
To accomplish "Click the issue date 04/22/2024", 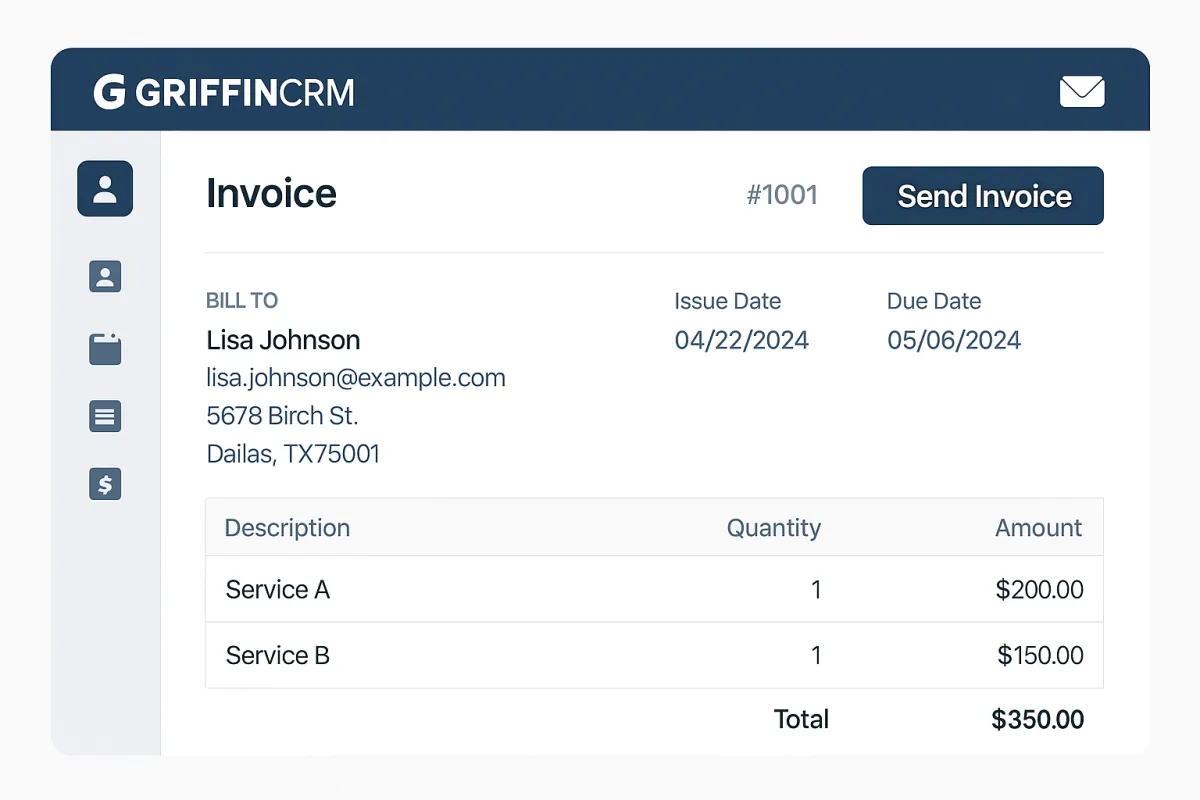I will 741,340.
